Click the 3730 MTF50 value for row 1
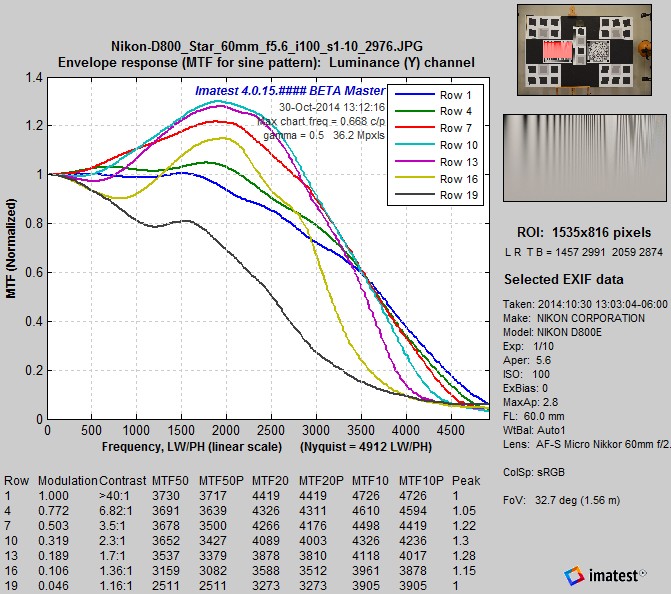The width and height of the screenshot is (671, 594). (166, 496)
